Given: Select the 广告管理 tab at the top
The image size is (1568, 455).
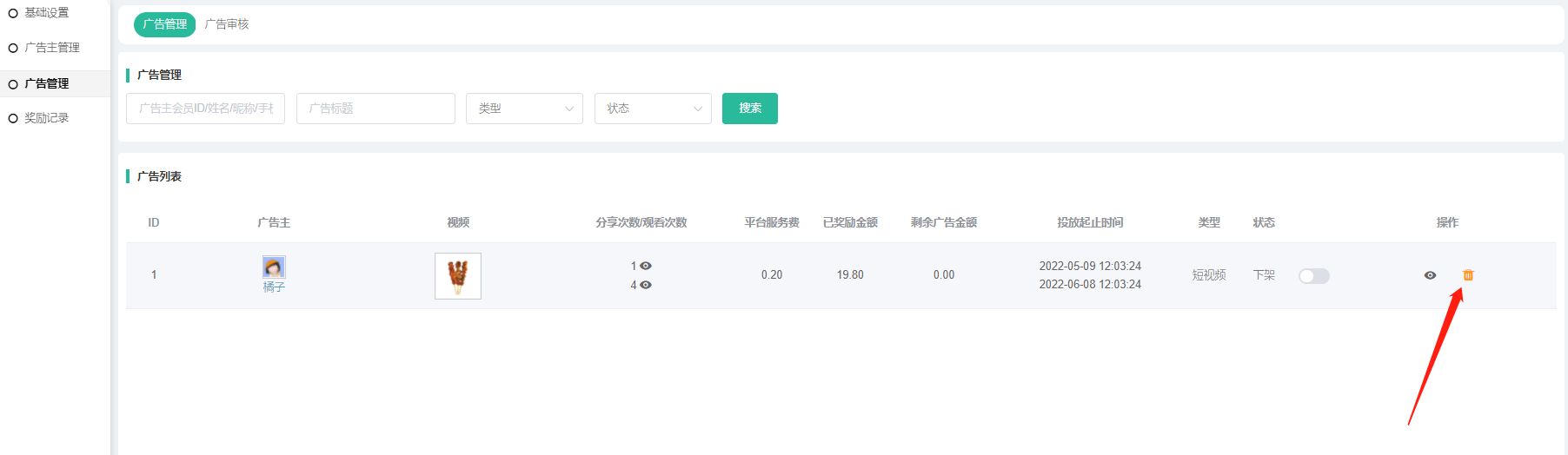Looking at the screenshot, I should [x=164, y=24].
